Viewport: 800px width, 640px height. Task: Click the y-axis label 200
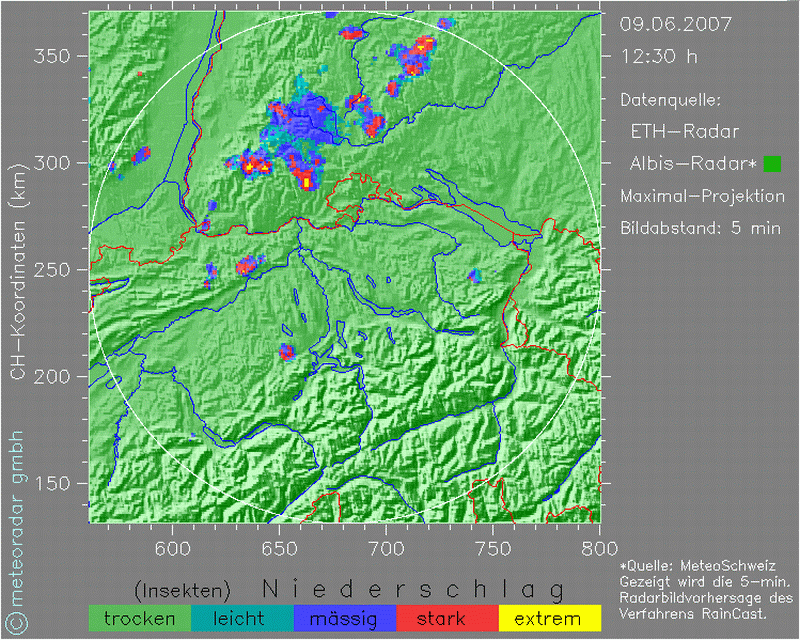tap(52, 377)
